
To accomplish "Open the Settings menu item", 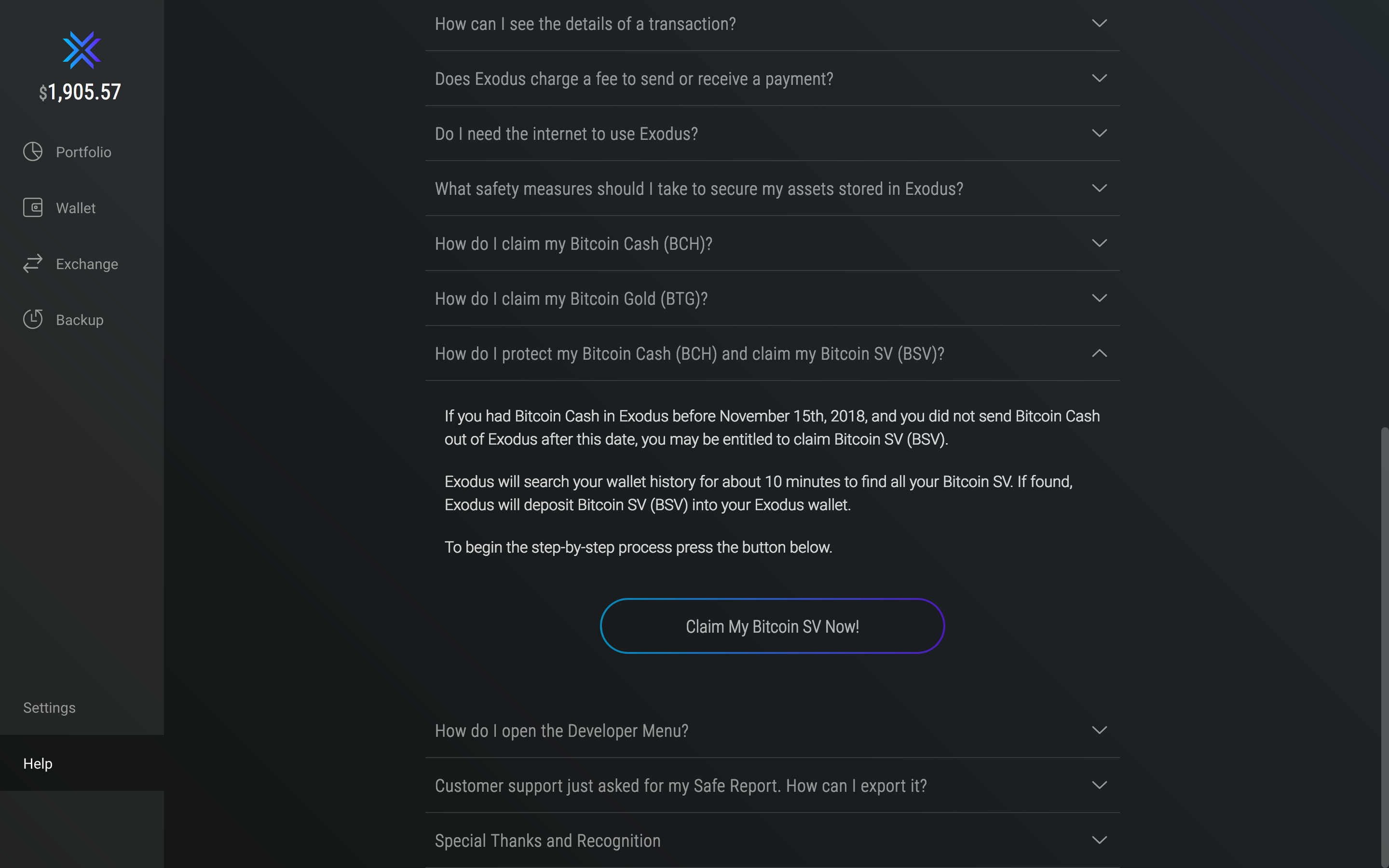I will (49, 708).
